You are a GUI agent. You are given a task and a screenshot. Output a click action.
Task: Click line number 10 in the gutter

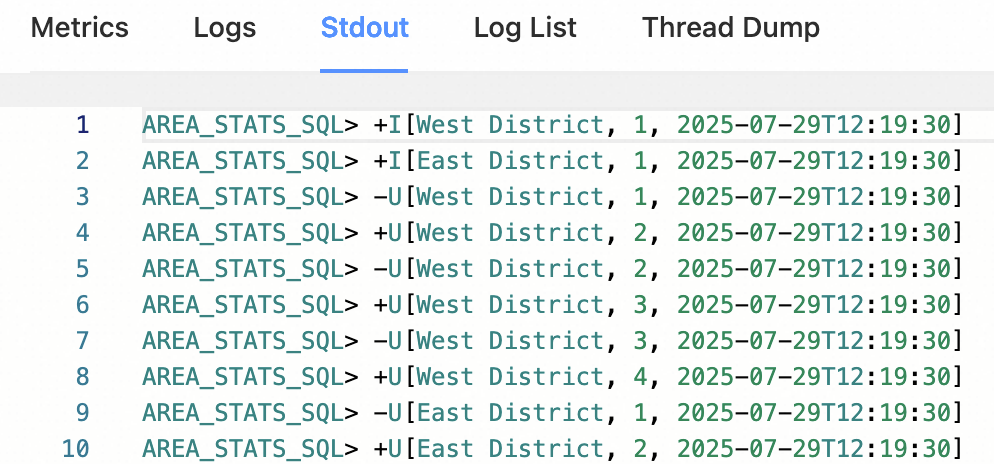click(x=76, y=449)
